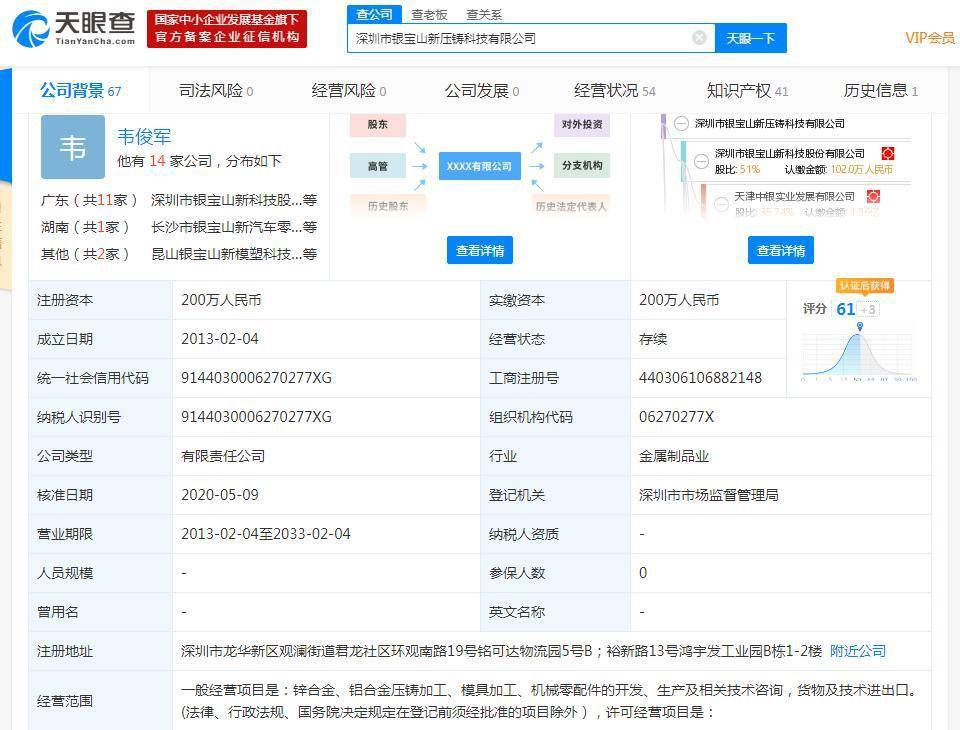Open the 韦俊军 legal representative profile
Image resolution: width=960 pixels, height=730 pixels.
pos(144,136)
